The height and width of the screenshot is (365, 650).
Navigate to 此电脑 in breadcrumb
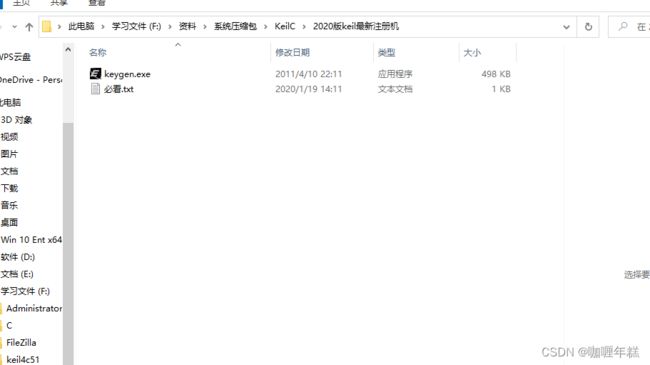[81, 27]
